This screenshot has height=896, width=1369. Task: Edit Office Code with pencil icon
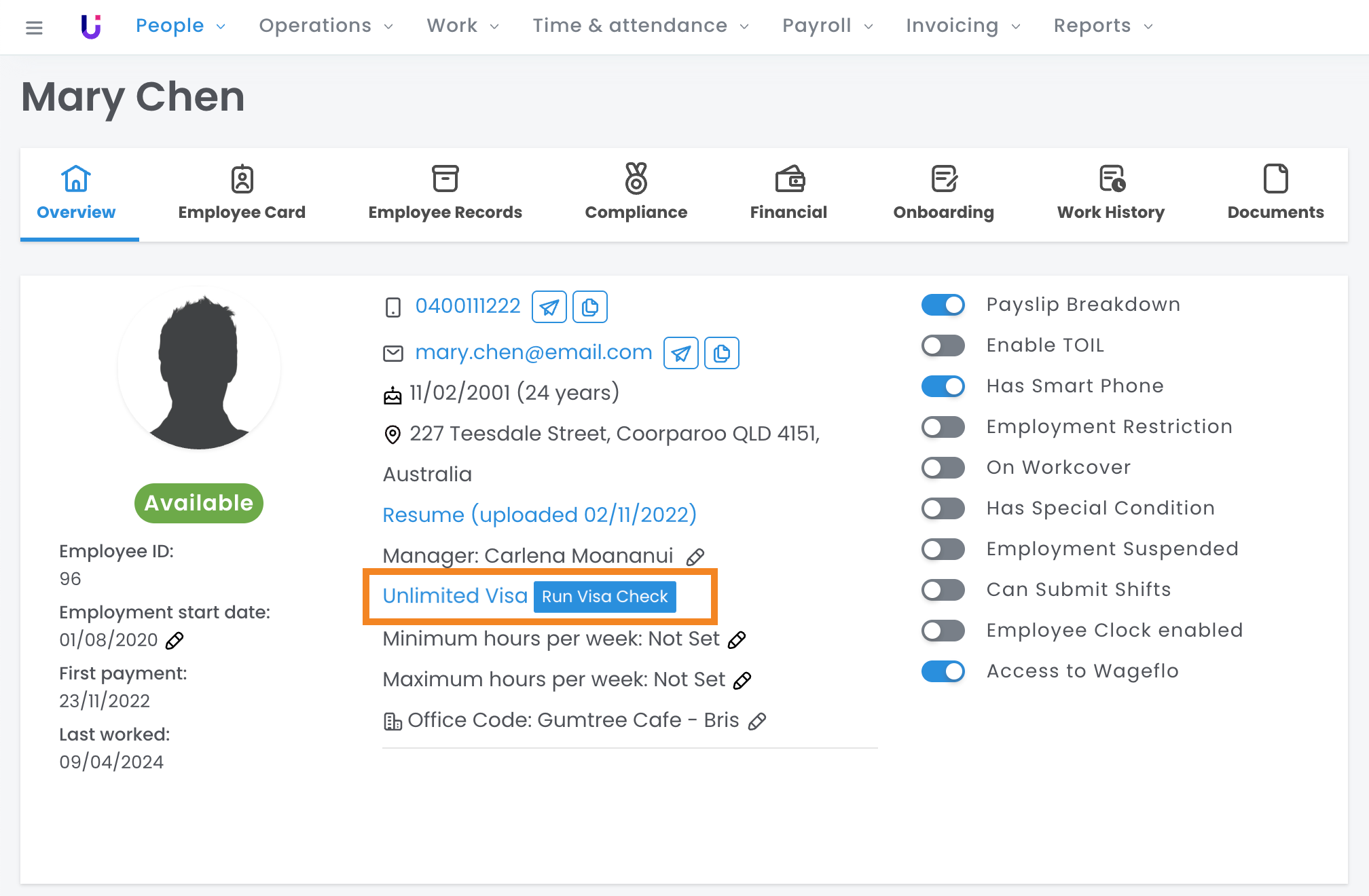[757, 721]
